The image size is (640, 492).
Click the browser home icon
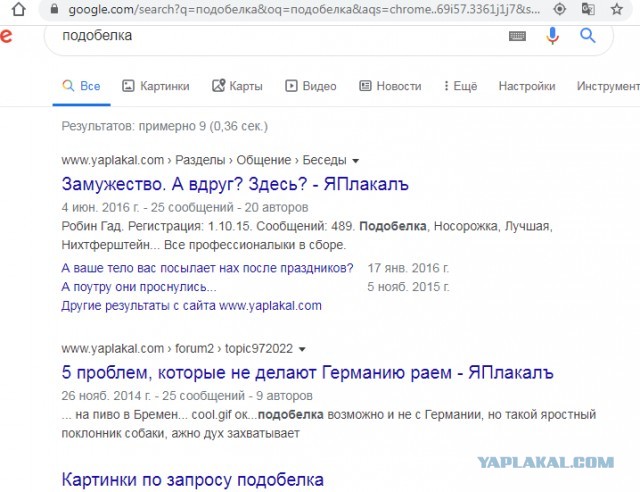pos(18,9)
